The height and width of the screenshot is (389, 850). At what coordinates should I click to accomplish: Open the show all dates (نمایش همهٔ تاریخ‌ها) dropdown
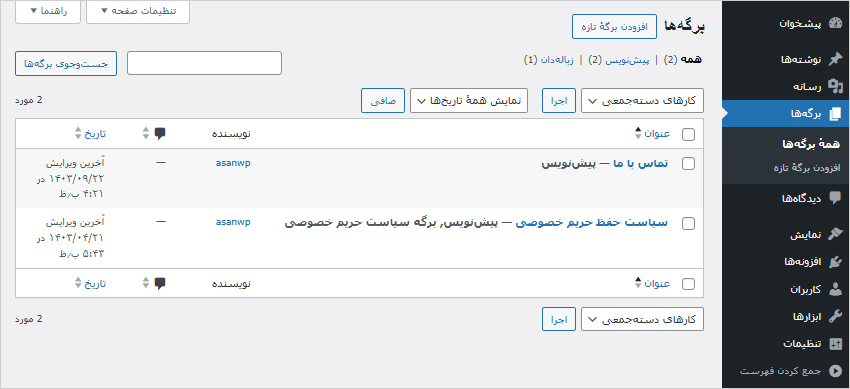[469, 101]
